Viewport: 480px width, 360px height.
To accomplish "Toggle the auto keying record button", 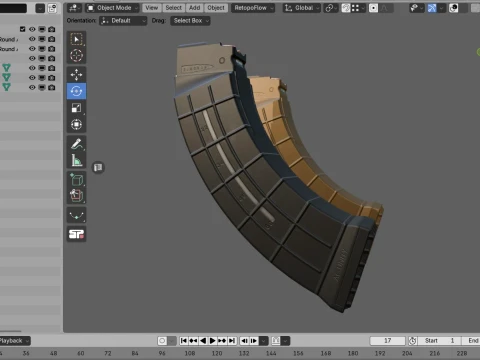I will [x=162, y=341].
